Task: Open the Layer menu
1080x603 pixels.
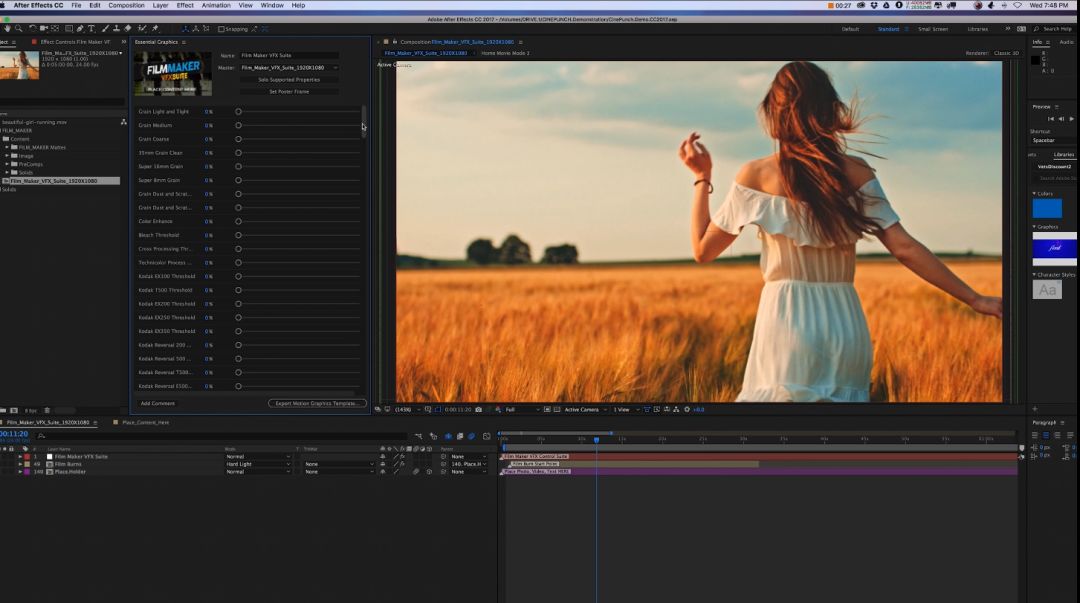Action: coord(160,6)
